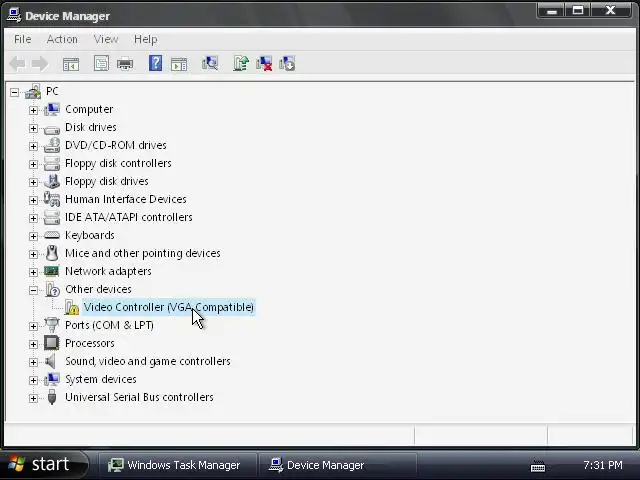Click the Keyboards category icon
This screenshot has width=640, height=480.
(x=52, y=235)
